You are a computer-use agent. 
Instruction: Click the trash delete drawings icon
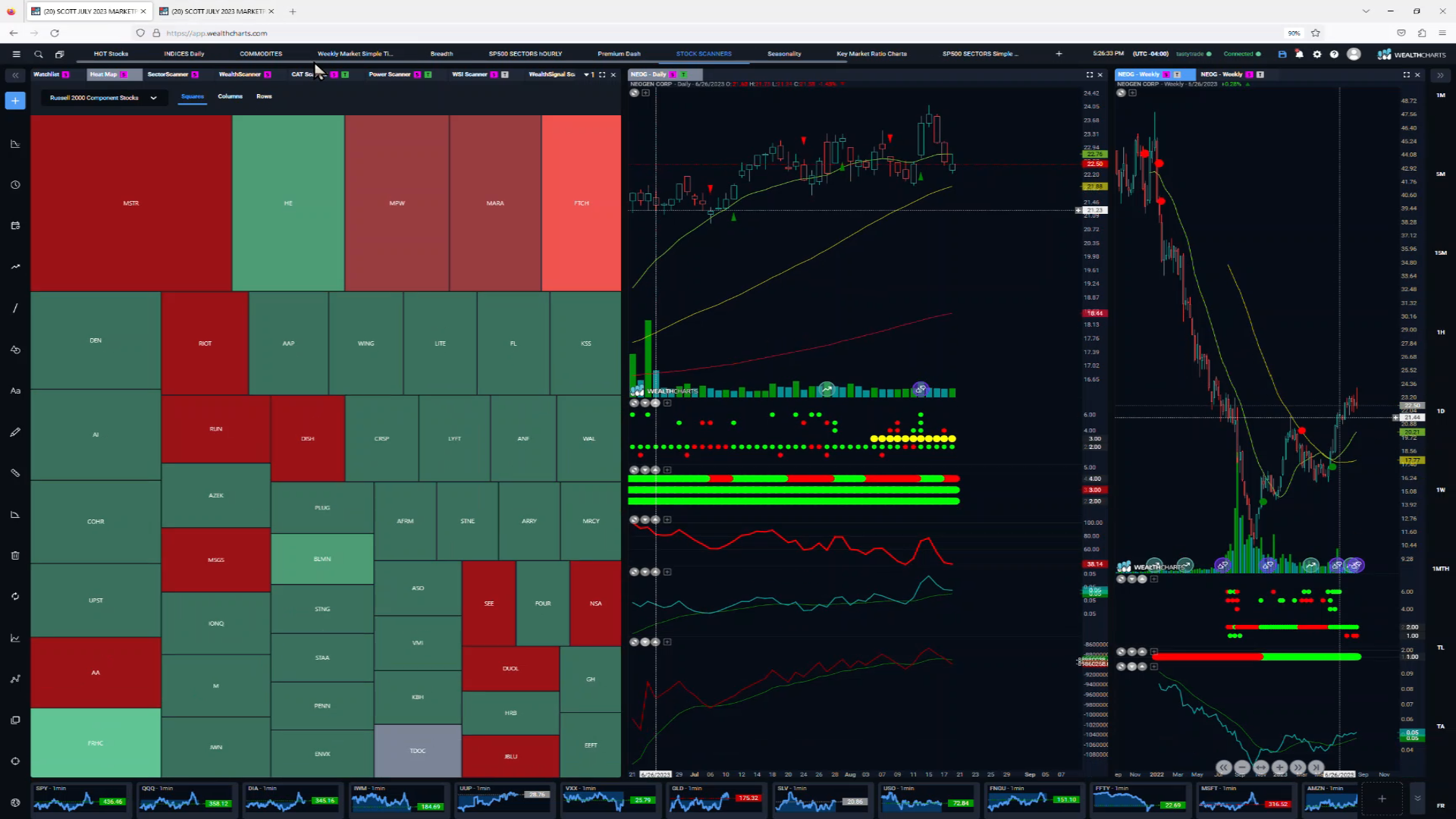[x=15, y=555]
